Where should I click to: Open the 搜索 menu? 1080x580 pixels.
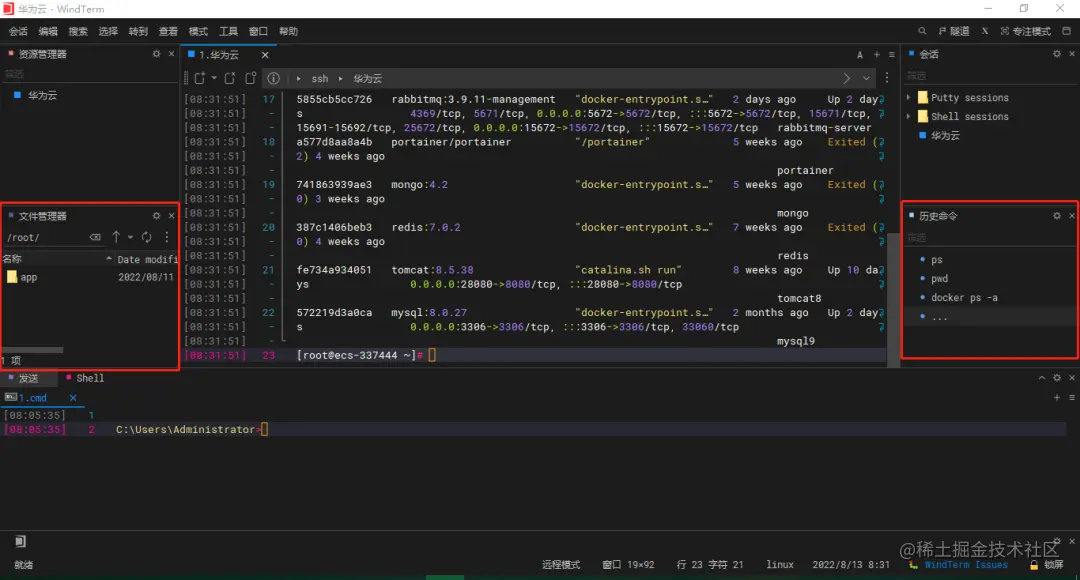[78, 31]
